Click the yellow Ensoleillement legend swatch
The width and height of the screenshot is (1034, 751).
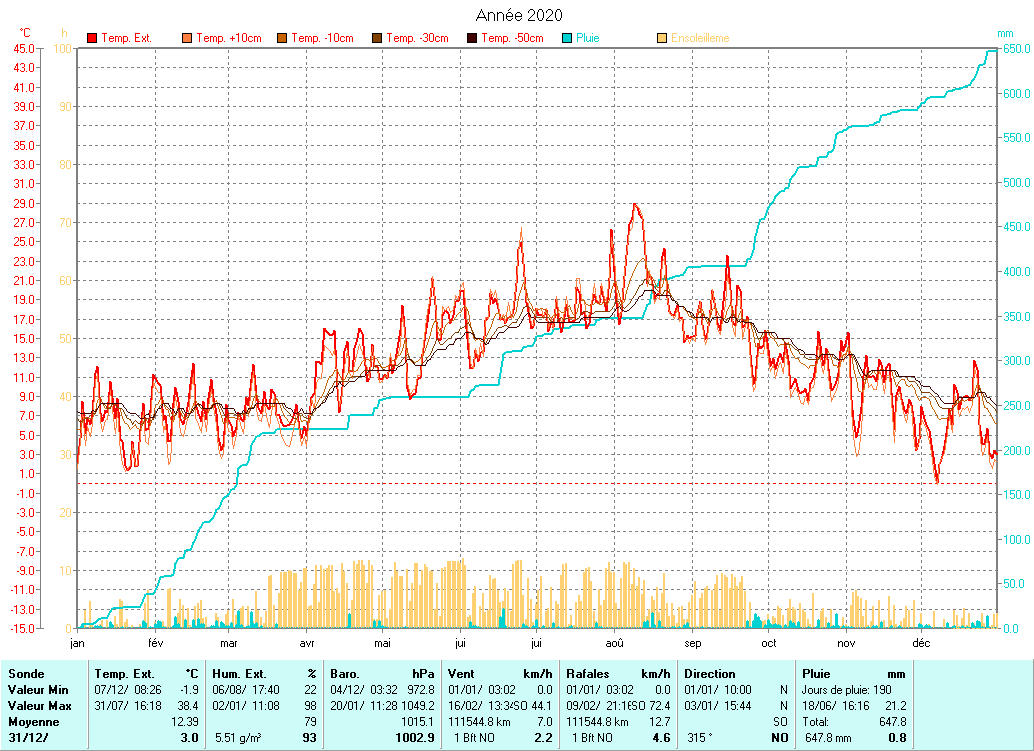[x=662, y=38]
